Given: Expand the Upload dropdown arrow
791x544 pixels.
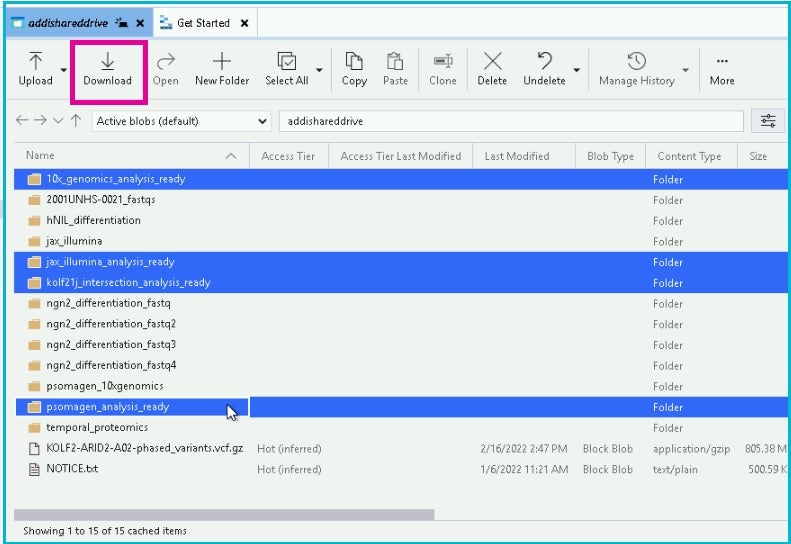Looking at the screenshot, I should (64, 71).
